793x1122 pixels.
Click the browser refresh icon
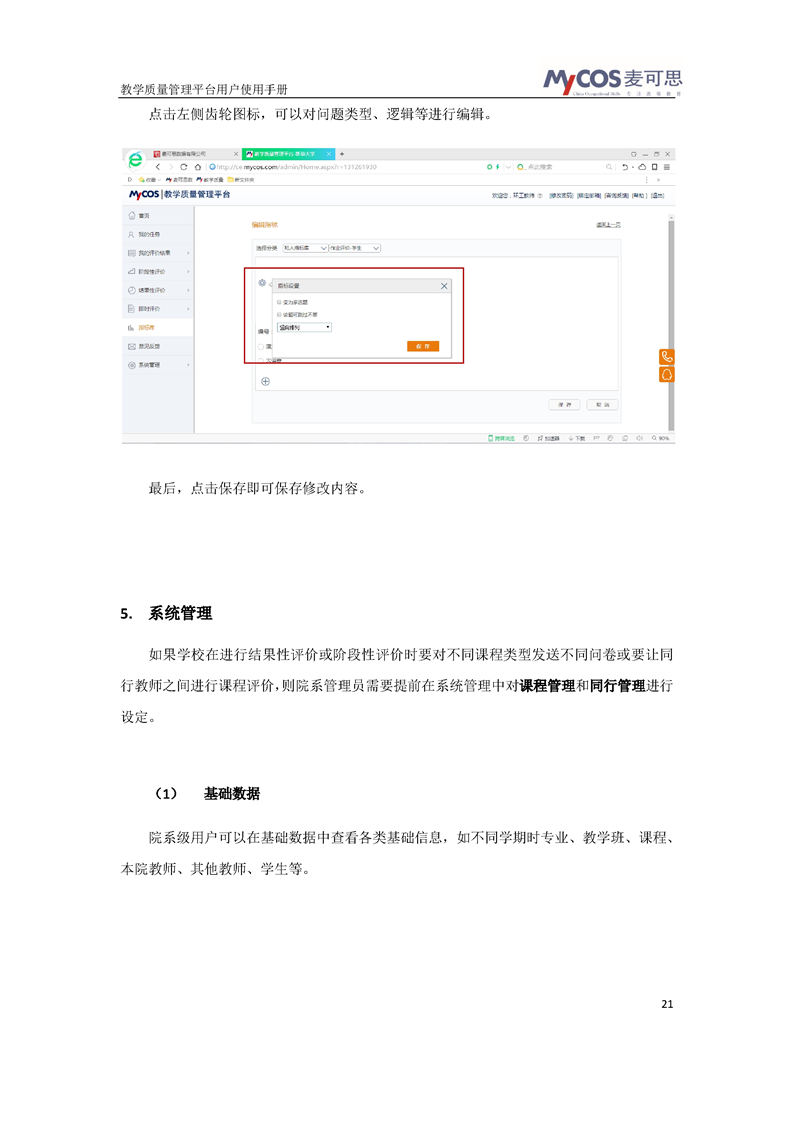tap(184, 167)
